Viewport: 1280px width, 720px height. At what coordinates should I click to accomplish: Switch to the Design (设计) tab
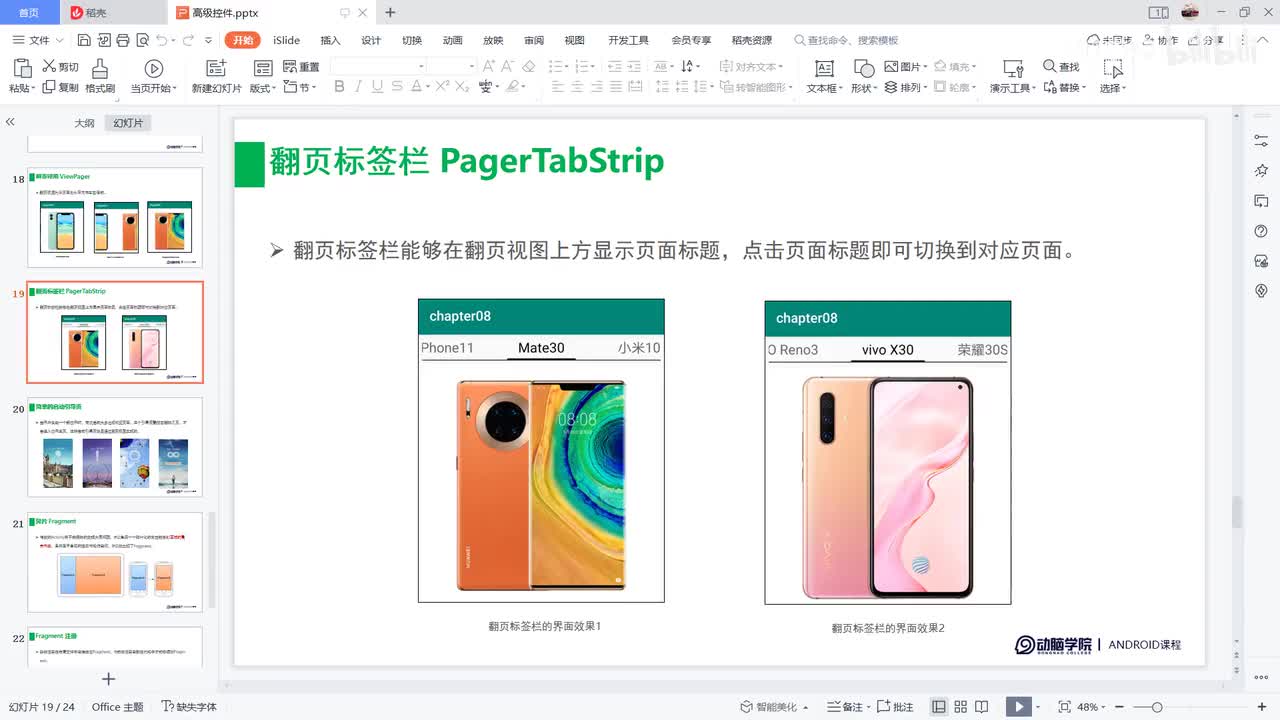371,40
